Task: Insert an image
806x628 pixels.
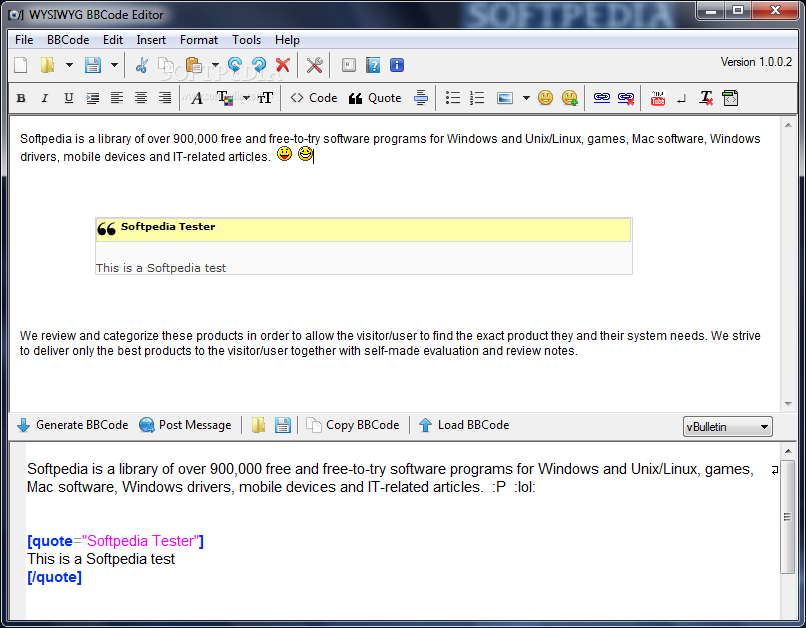Action: [x=505, y=98]
